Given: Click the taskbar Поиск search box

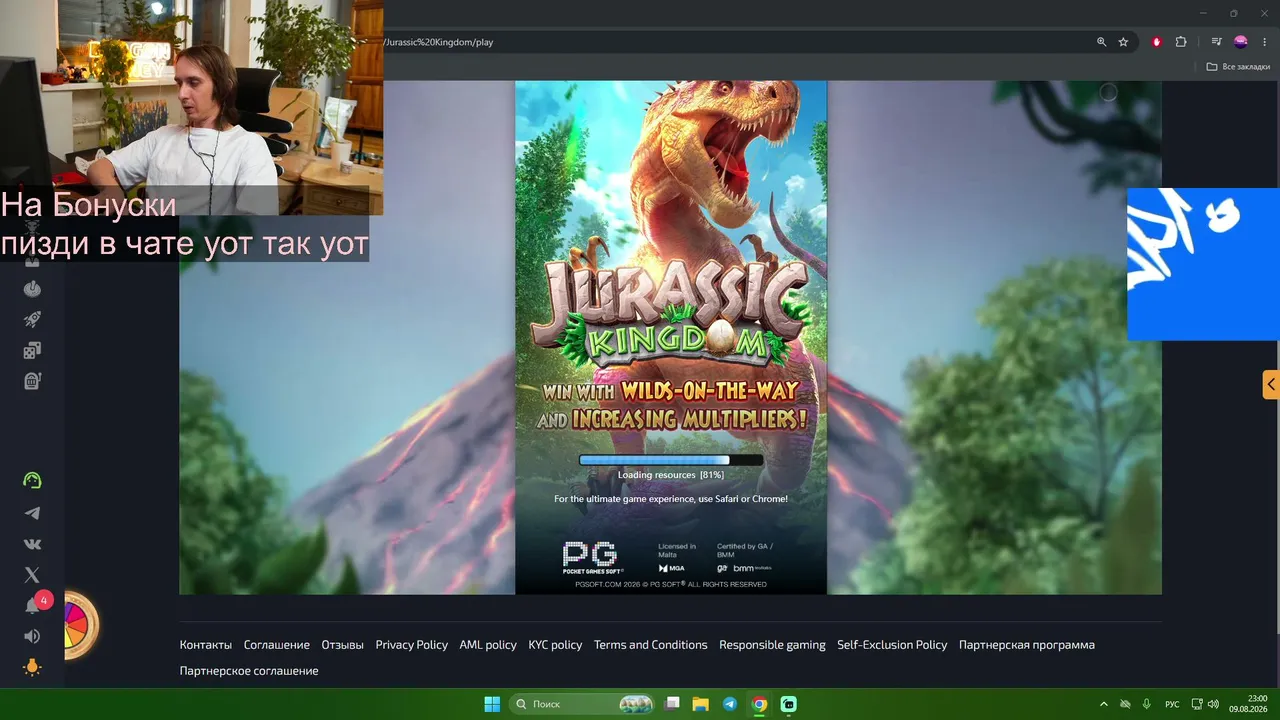Looking at the screenshot, I should 582,704.
